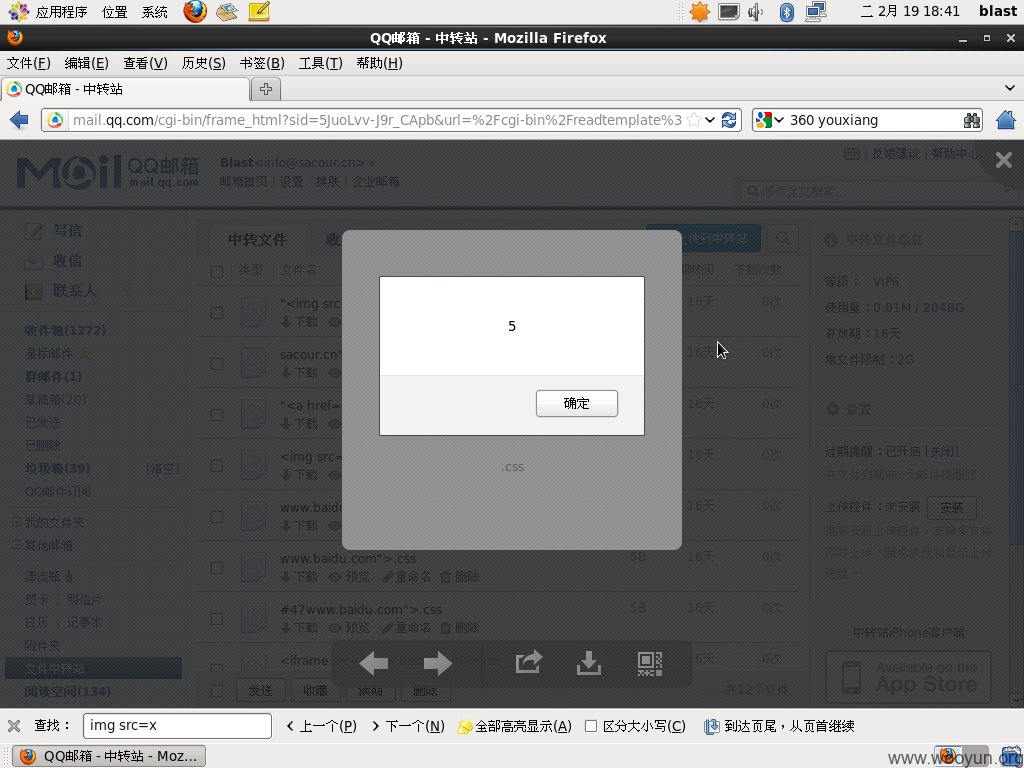Click the search box containing 360 youxiang
1024x768 pixels.
tap(874, 120)
